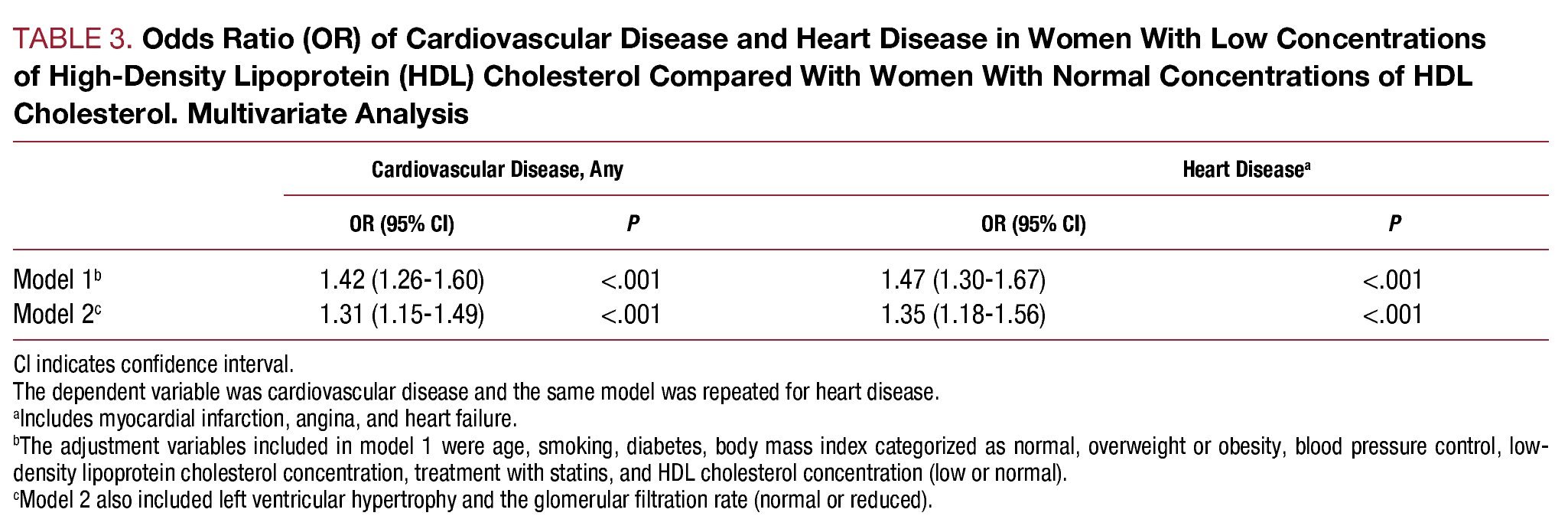The height and width of the screenshot is (529, 1568).
Task: Click the P header under Heart Disease
Action: point(1394,224)
